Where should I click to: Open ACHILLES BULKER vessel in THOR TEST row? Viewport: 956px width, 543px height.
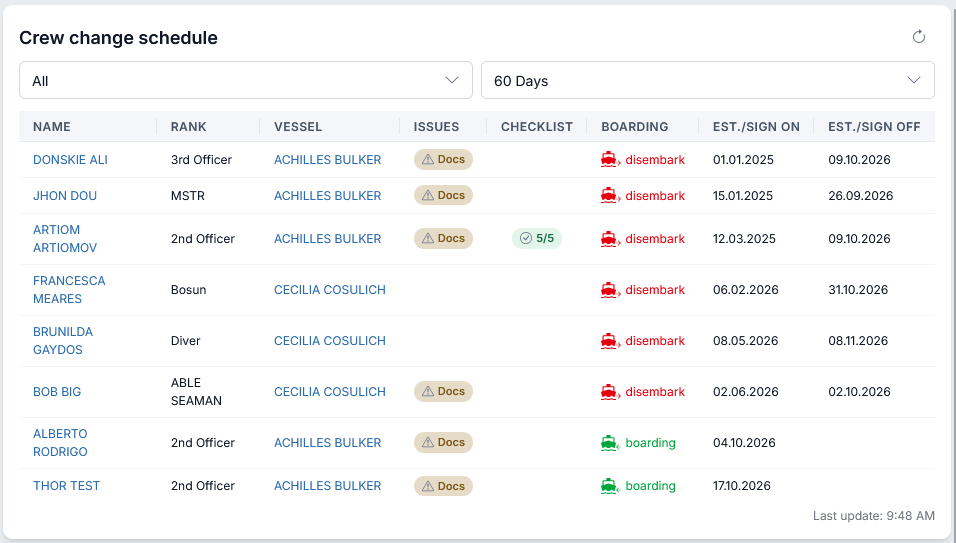pyautogui.click(x=327, y=486)
